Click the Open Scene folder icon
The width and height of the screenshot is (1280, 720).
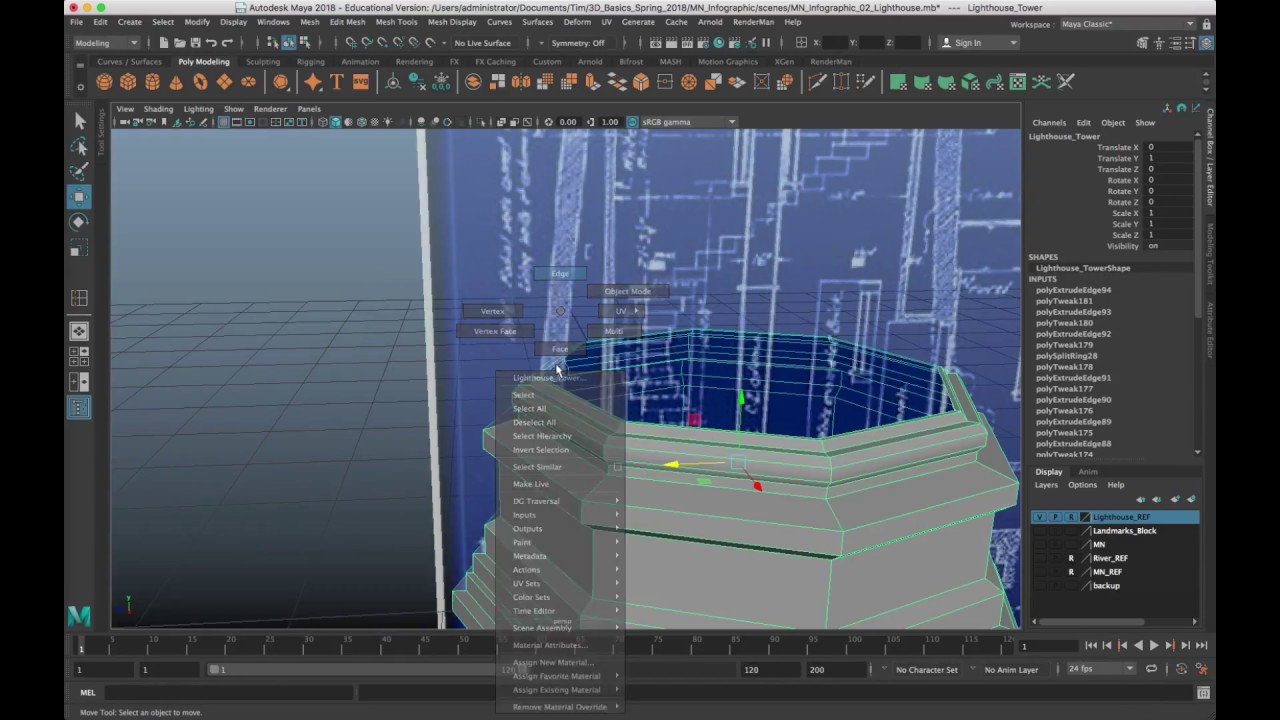click(180, 43)
